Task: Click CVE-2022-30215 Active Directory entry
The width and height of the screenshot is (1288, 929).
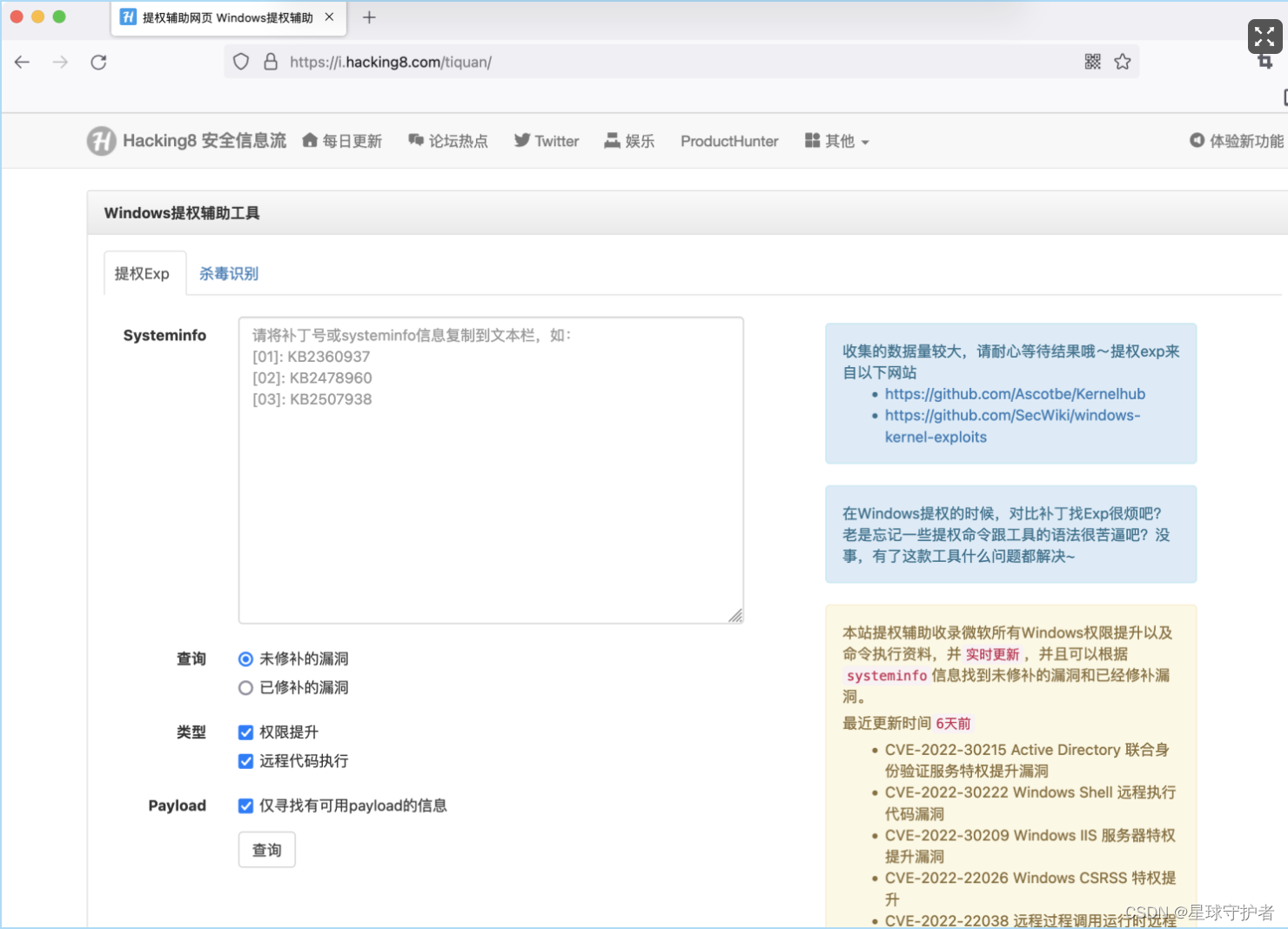Action: pyautogui.click(x=1027, y=760)
